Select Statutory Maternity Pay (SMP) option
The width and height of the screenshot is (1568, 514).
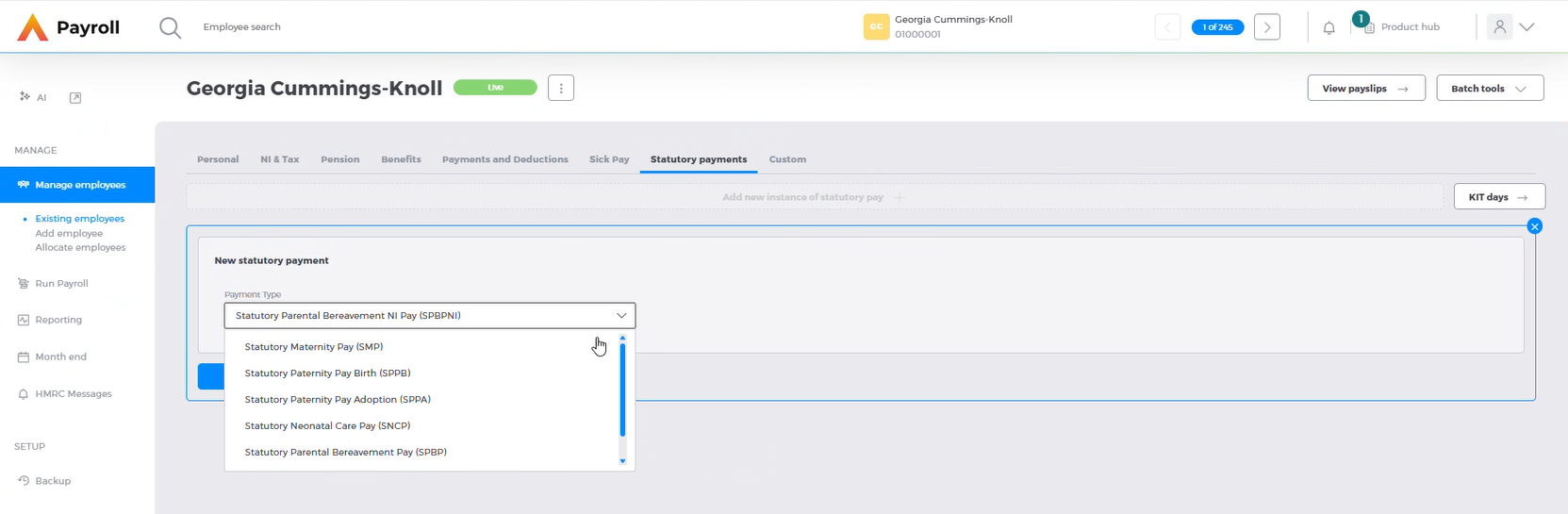(x=314, y=347)
